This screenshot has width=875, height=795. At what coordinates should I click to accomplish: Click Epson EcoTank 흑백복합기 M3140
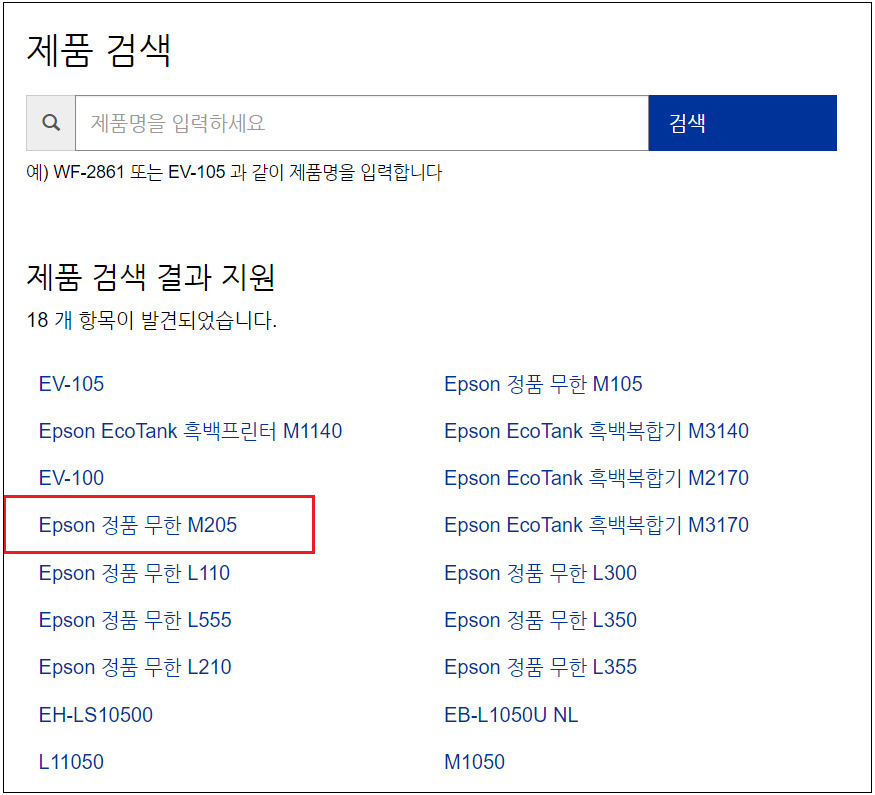pyautogui.click(x=595, y=430)
